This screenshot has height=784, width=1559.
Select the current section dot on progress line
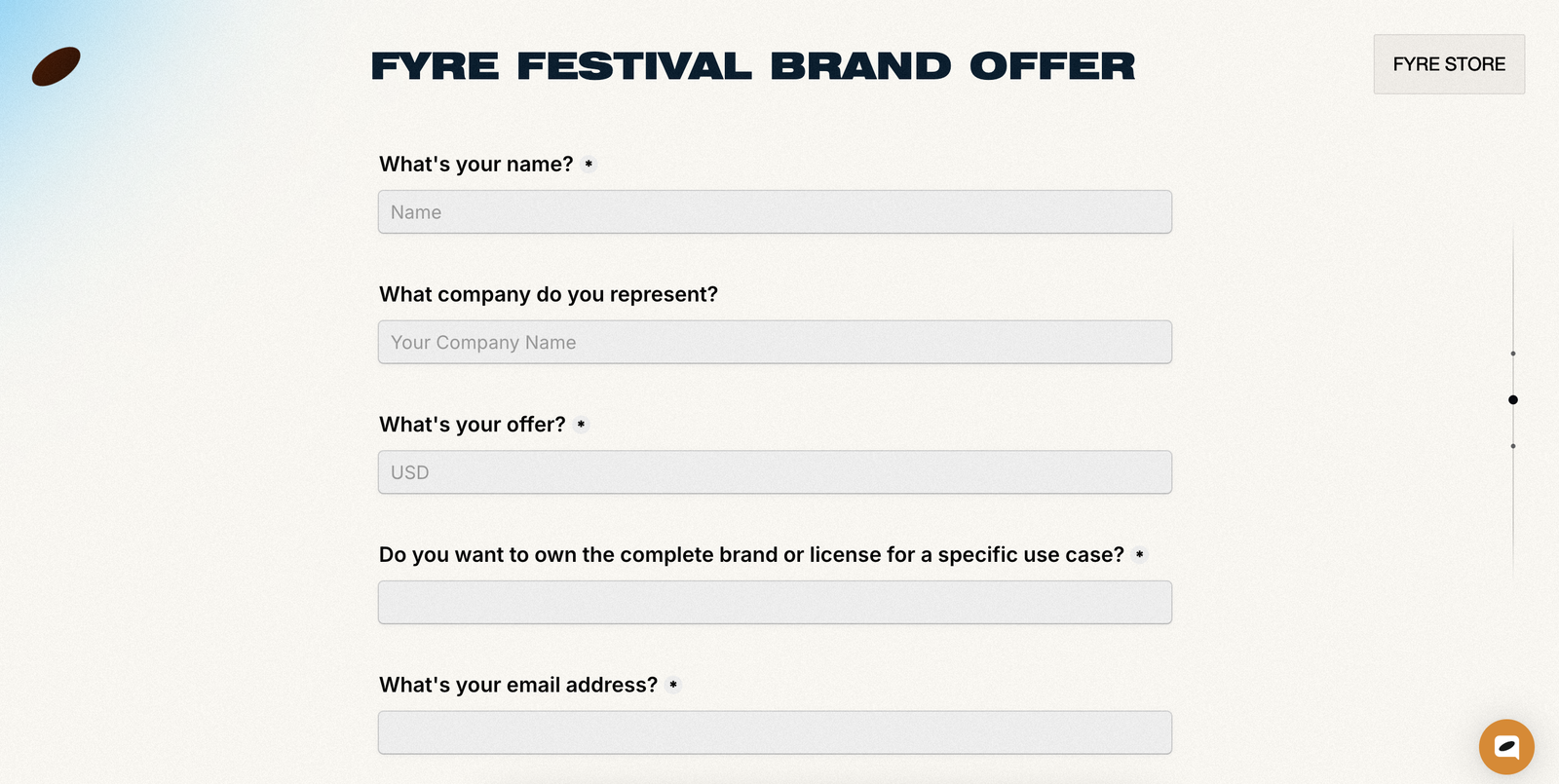pyautogui.click(x=1512, y=399)
